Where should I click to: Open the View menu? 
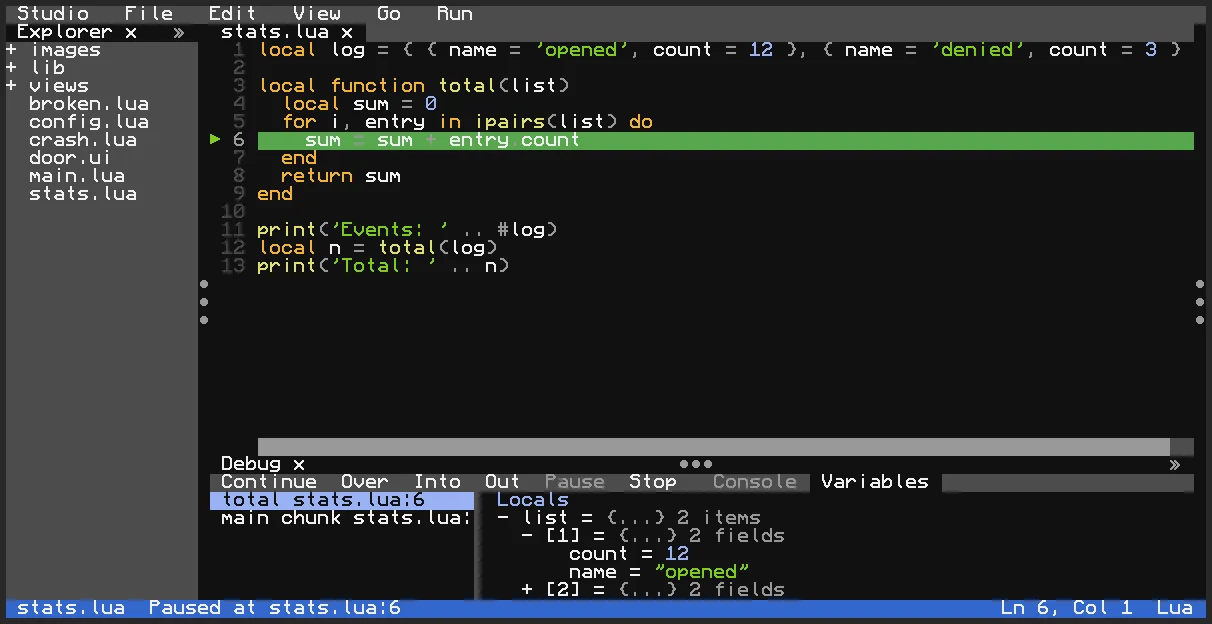(317, 14)
